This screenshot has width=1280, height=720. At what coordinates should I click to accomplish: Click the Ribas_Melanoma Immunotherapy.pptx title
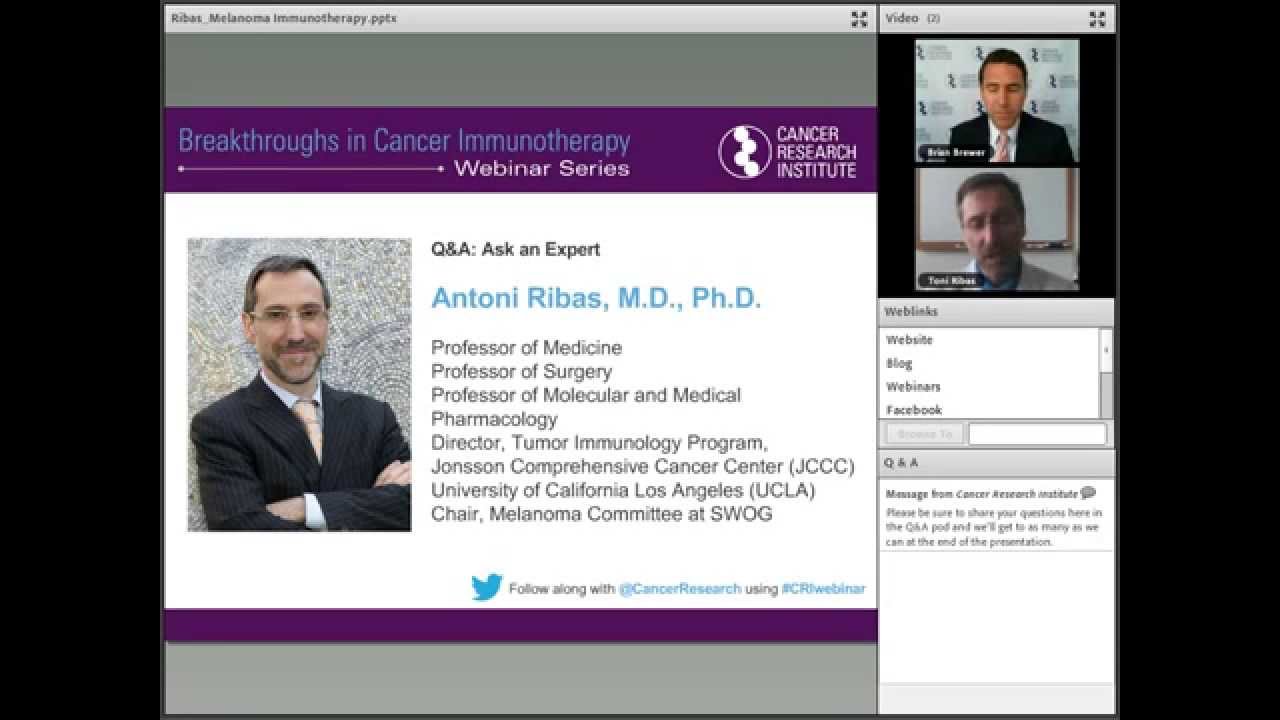click(x=284, y=19)
